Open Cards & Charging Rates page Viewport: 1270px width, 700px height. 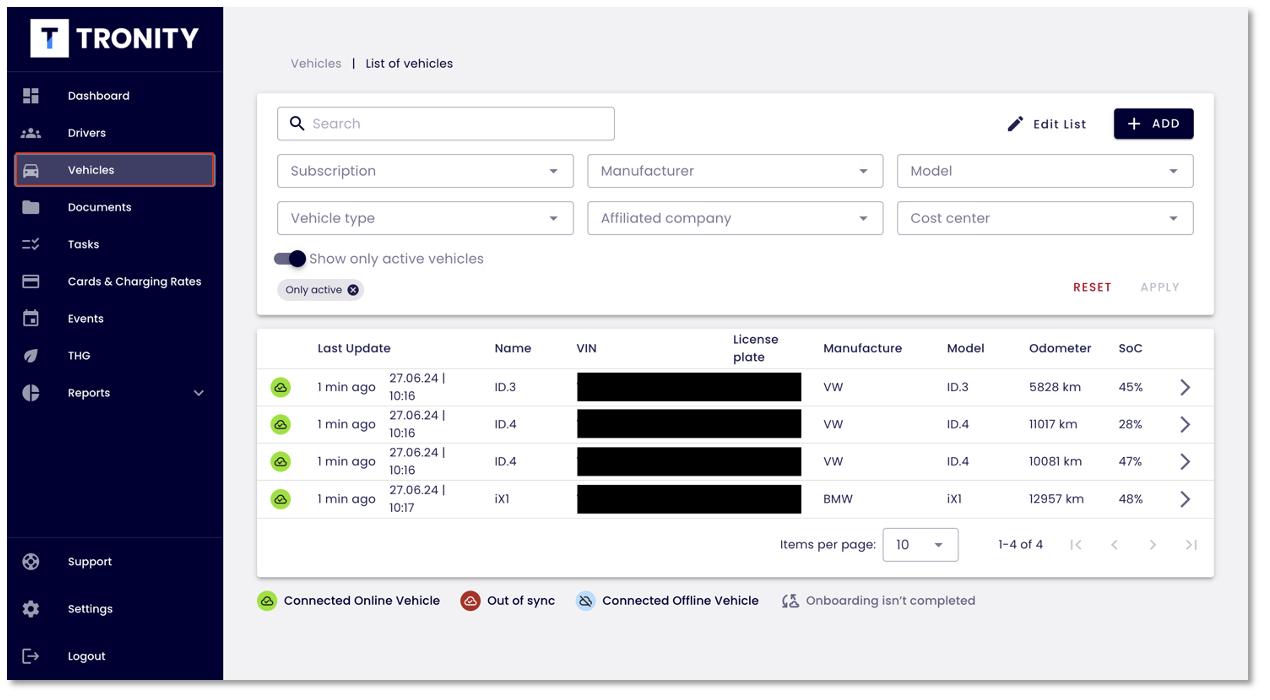coord(114,282)
